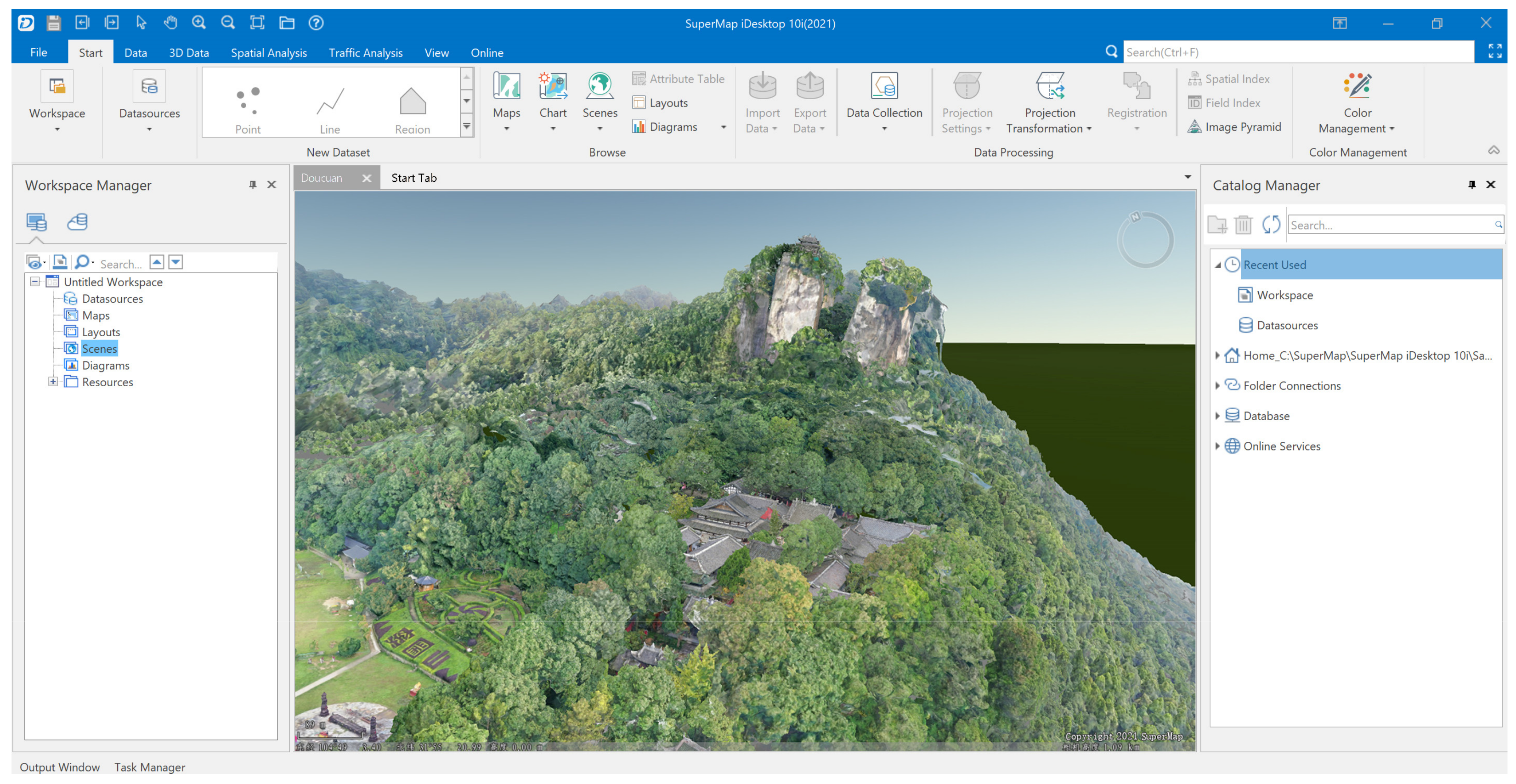1516x784 pixels.
Task: Click the refresh icon in Catalog Manager
Action: [1271, 224]
